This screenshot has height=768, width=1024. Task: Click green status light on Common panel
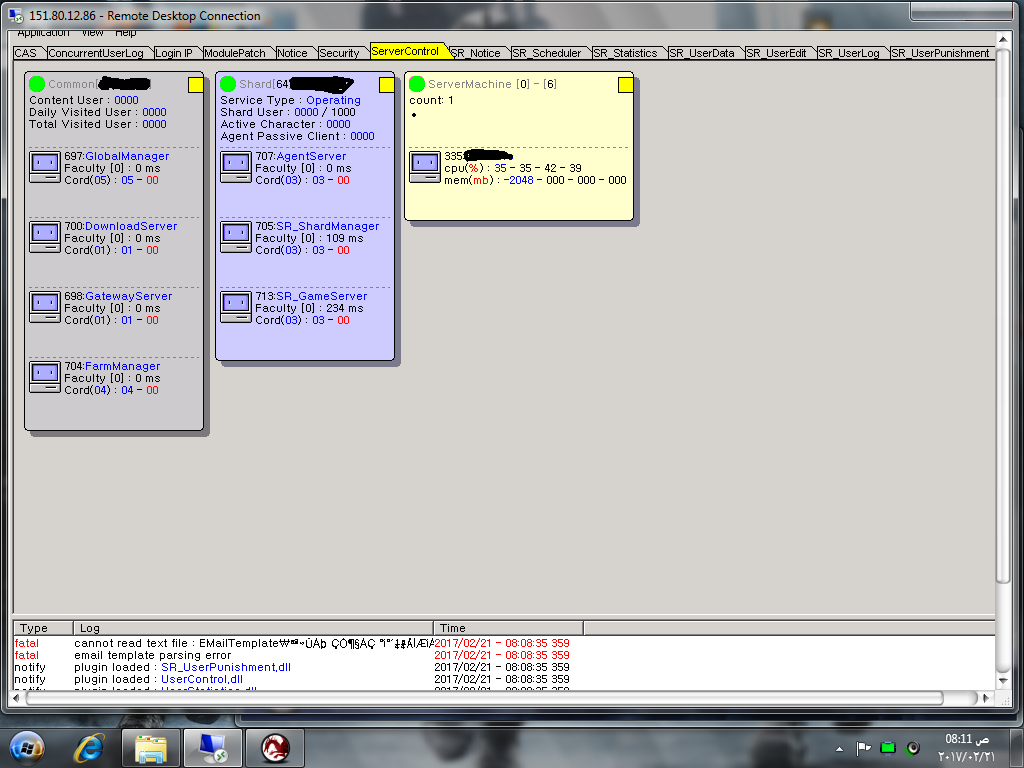37,84
